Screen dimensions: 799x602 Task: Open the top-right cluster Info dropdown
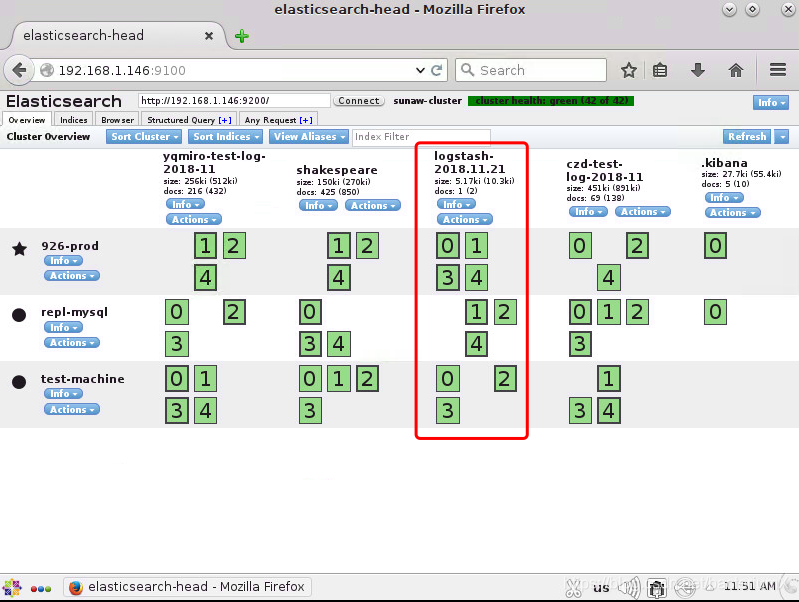[x=770, y=102]
